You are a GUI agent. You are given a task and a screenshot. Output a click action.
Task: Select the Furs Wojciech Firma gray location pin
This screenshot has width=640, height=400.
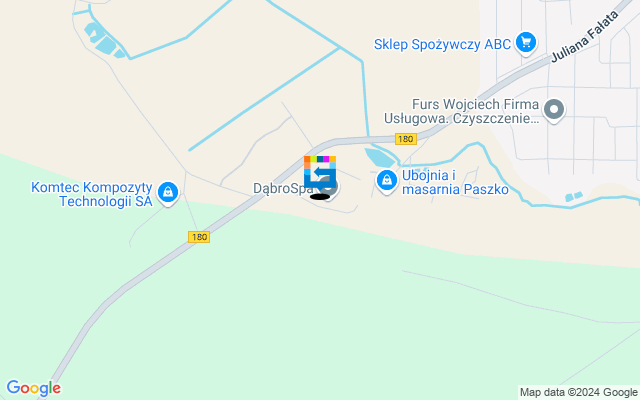tap(554, 111)
